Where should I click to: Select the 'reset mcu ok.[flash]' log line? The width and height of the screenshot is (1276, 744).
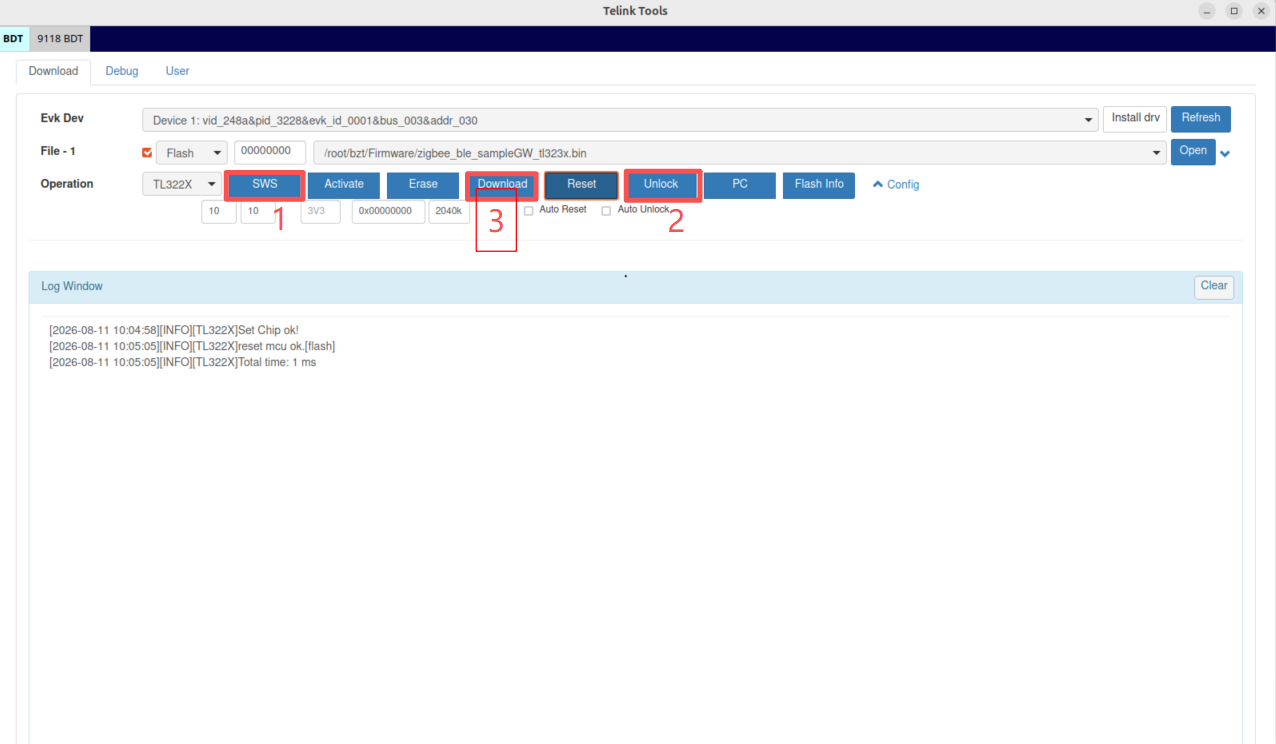[x=192, y=346]
